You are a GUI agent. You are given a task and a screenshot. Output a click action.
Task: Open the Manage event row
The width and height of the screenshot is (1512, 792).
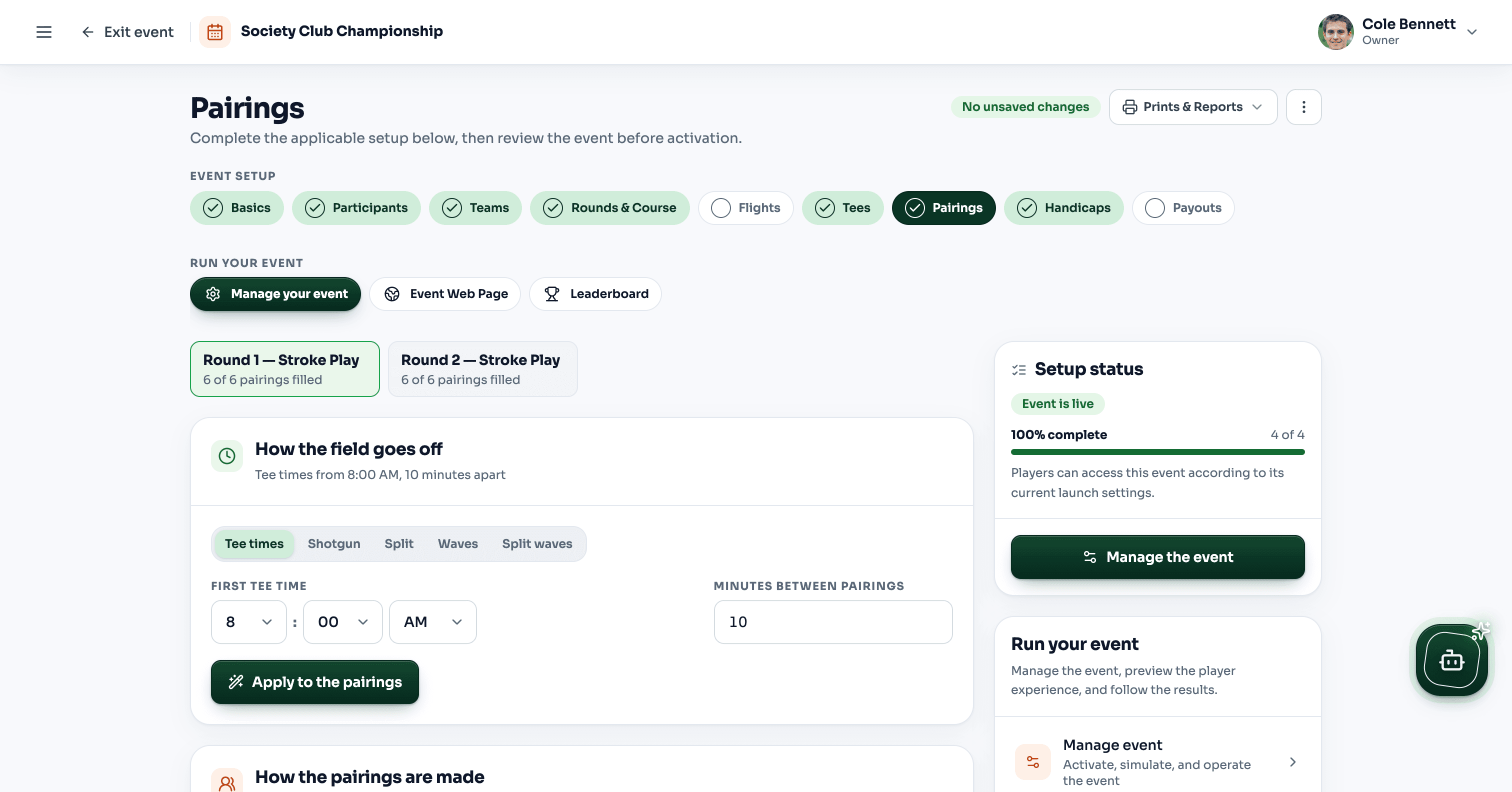[x=1157, y=762]
